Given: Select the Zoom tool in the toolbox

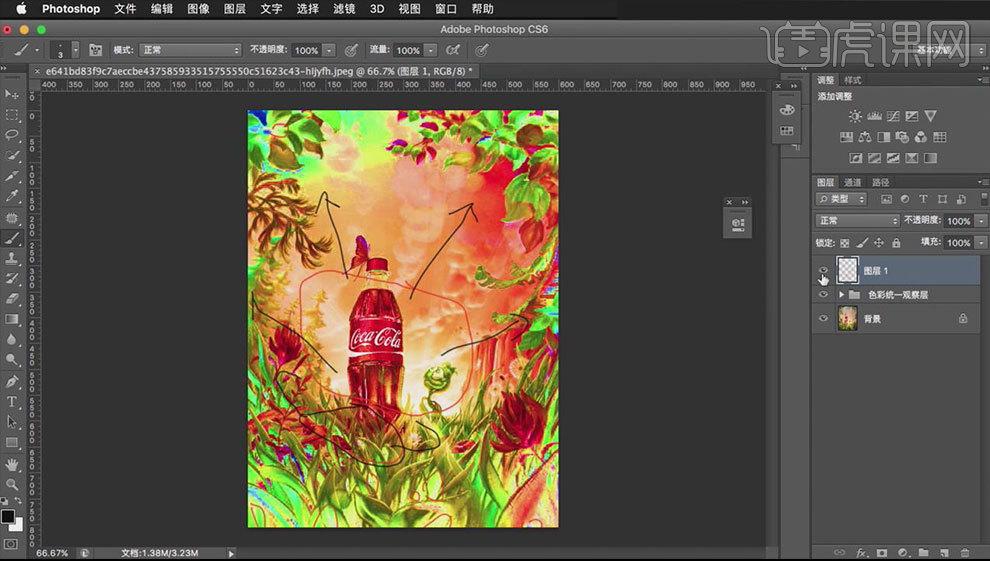Looking at the screenshot, I should [x=11, y=484].
